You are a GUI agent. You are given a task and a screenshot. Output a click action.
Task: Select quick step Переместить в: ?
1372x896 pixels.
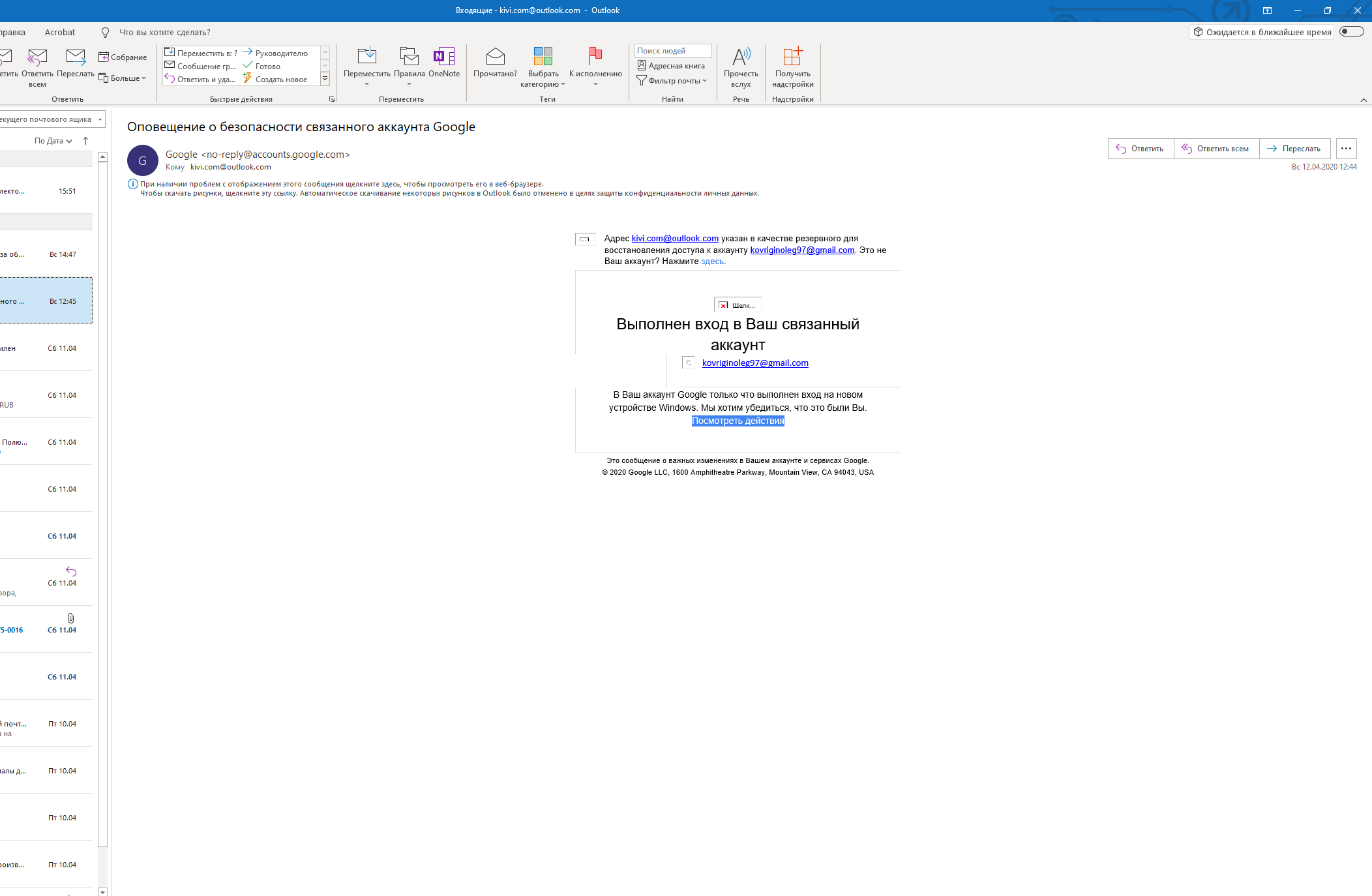click(201, 53)
